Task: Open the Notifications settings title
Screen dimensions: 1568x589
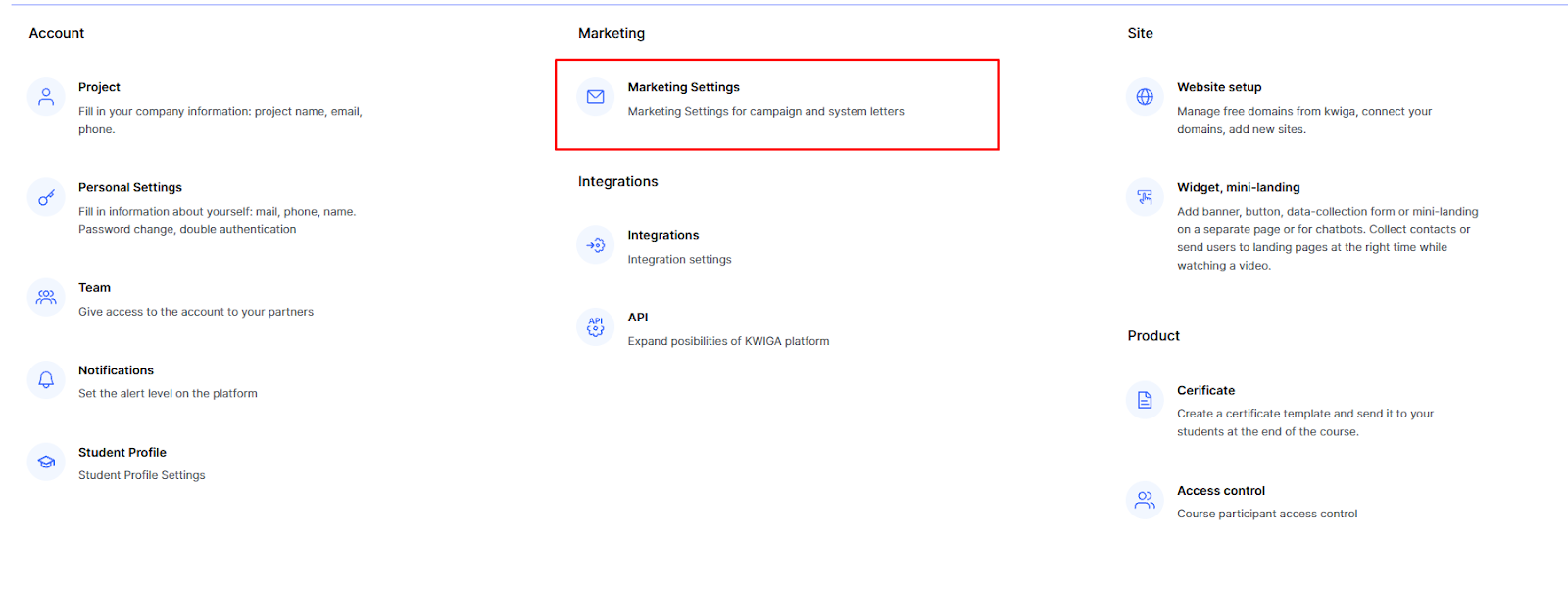Action: (116, 370)
